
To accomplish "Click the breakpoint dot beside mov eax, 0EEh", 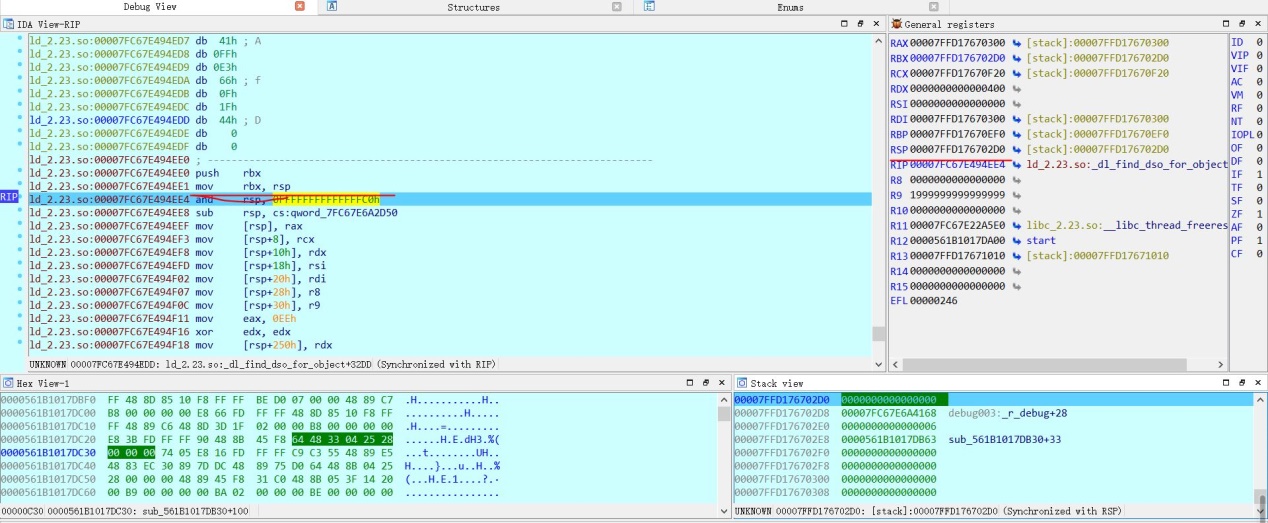I will [21, 317].
